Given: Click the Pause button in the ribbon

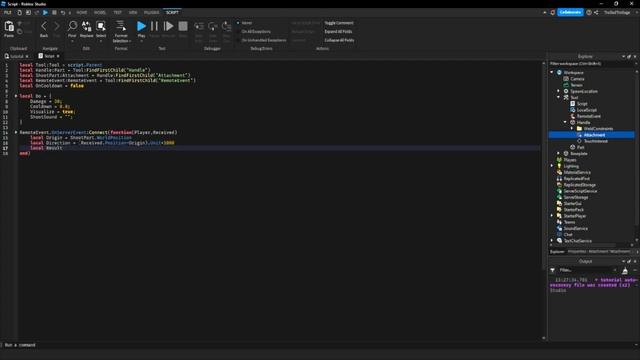Looking at the screenshot, I should click(154, 26).
